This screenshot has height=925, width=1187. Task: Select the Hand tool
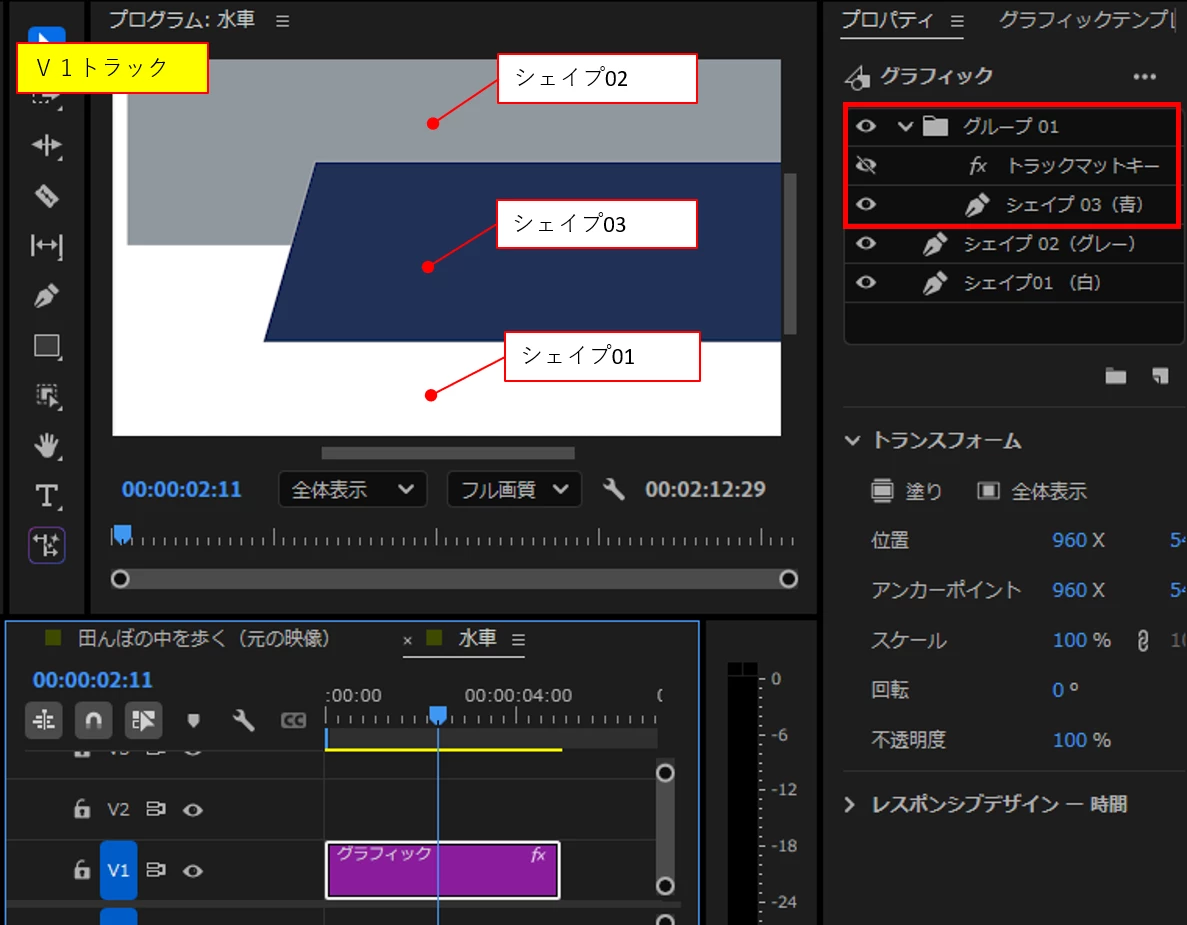pos(46,445)
